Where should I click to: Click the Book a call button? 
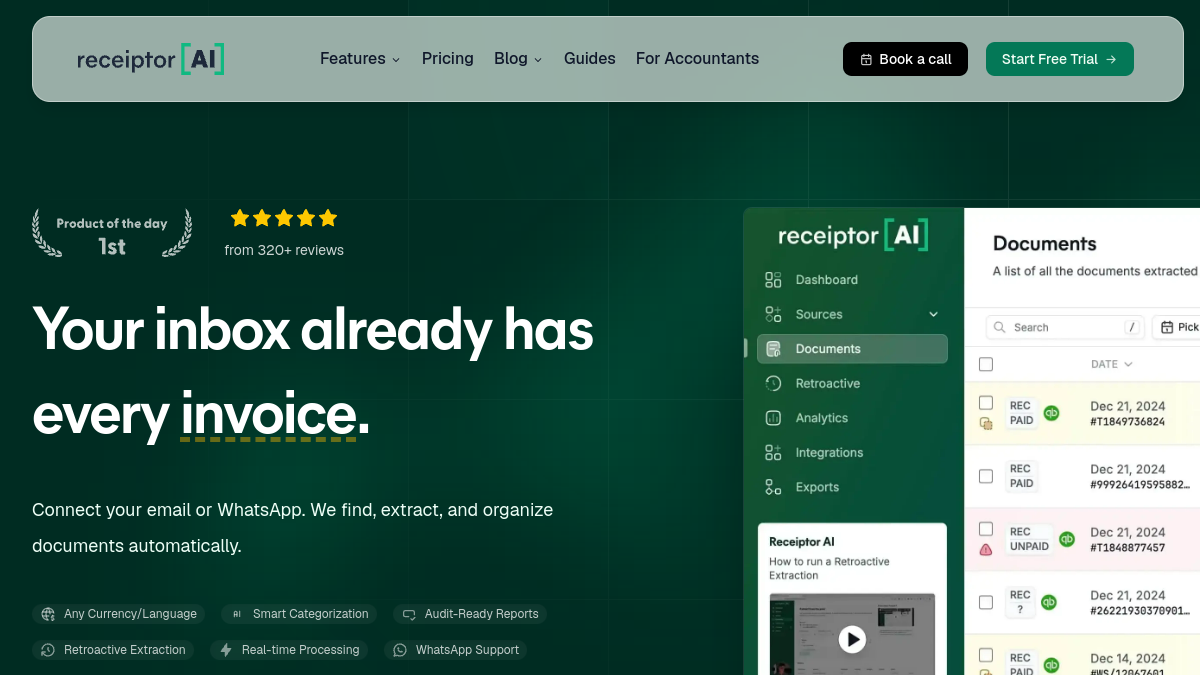pyautogui.click(x=905, y=59)
